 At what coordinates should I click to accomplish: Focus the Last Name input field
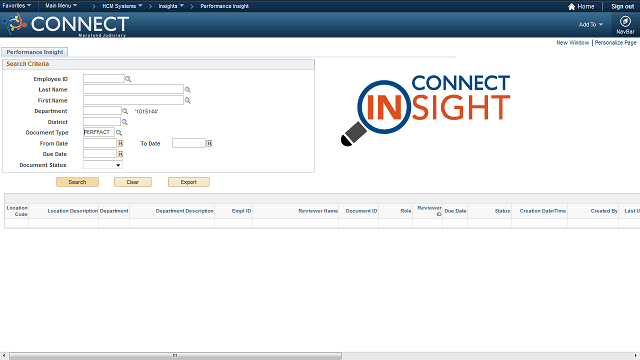(x=133, y=89)
